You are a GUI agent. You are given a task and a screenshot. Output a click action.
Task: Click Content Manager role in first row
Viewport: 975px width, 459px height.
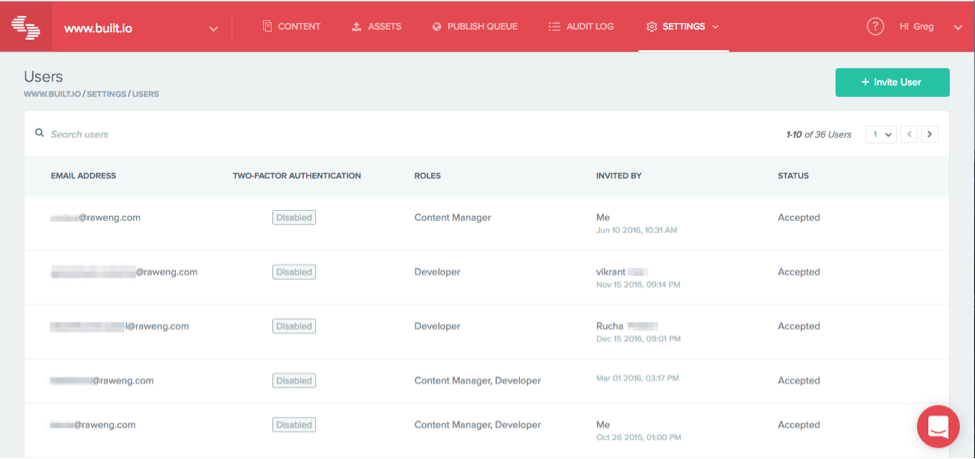coord(453,218)
